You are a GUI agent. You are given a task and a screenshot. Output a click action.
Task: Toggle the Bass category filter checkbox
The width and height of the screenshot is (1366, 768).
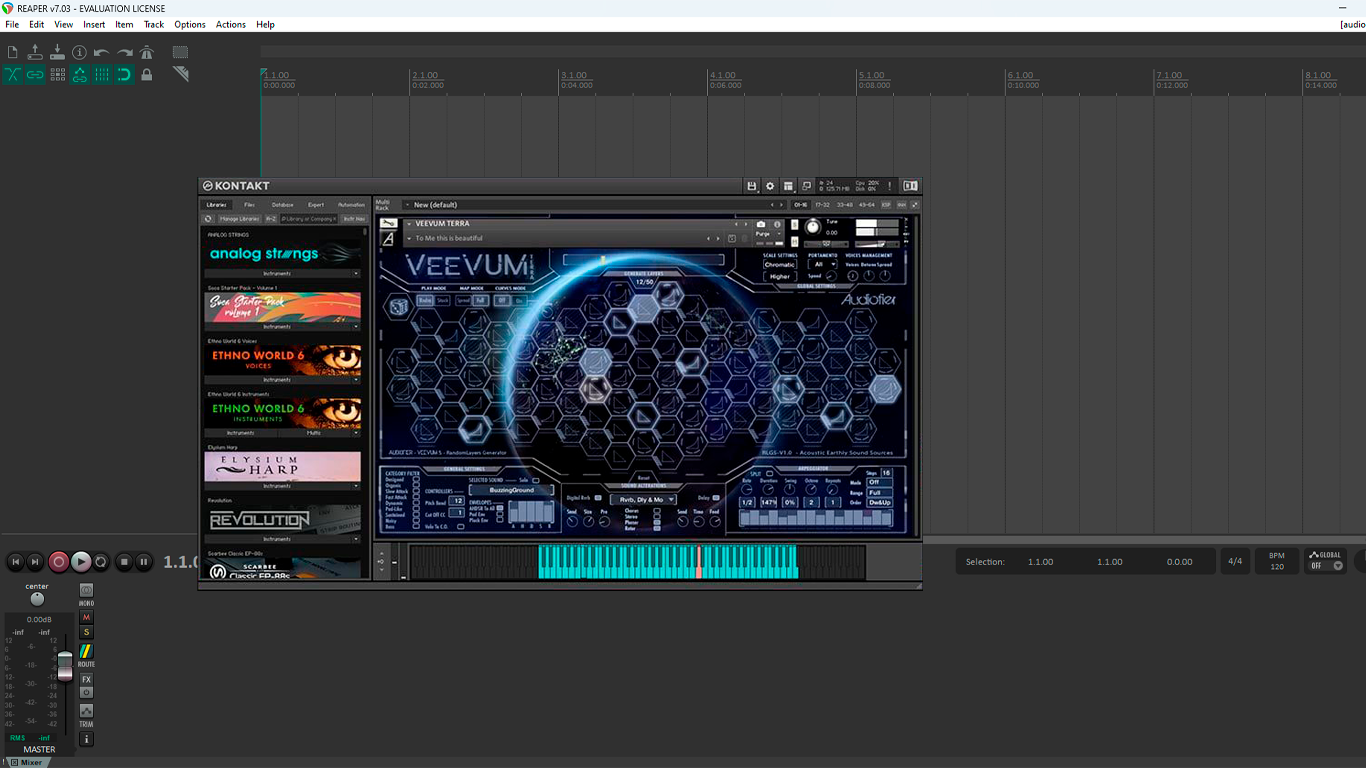click(416, 527)
